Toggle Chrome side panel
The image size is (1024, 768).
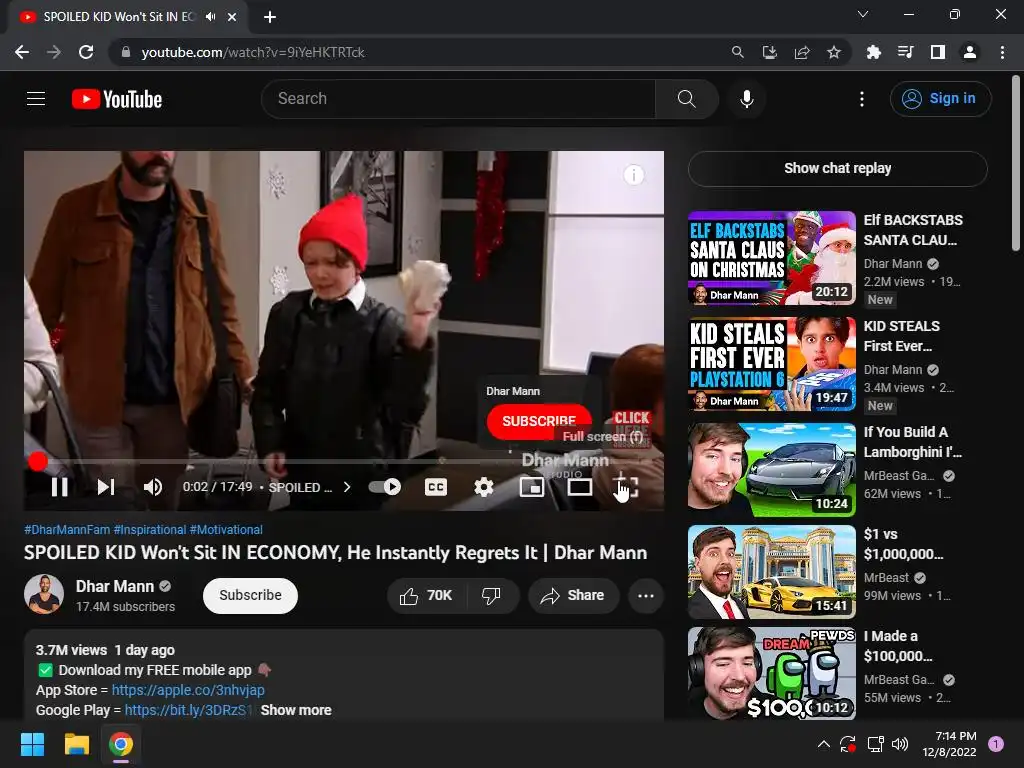[937, 52]
